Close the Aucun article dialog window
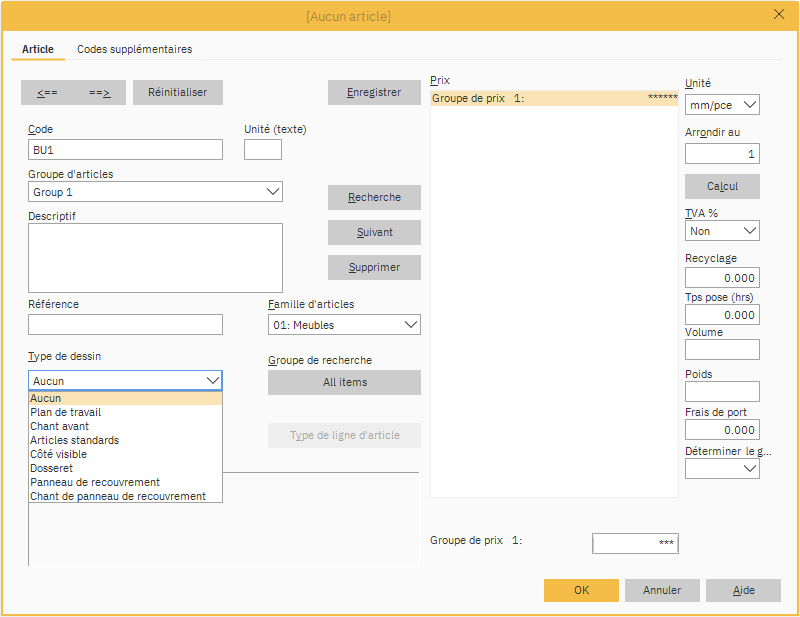Screen dimensions: 800x617 coord(779,14)
